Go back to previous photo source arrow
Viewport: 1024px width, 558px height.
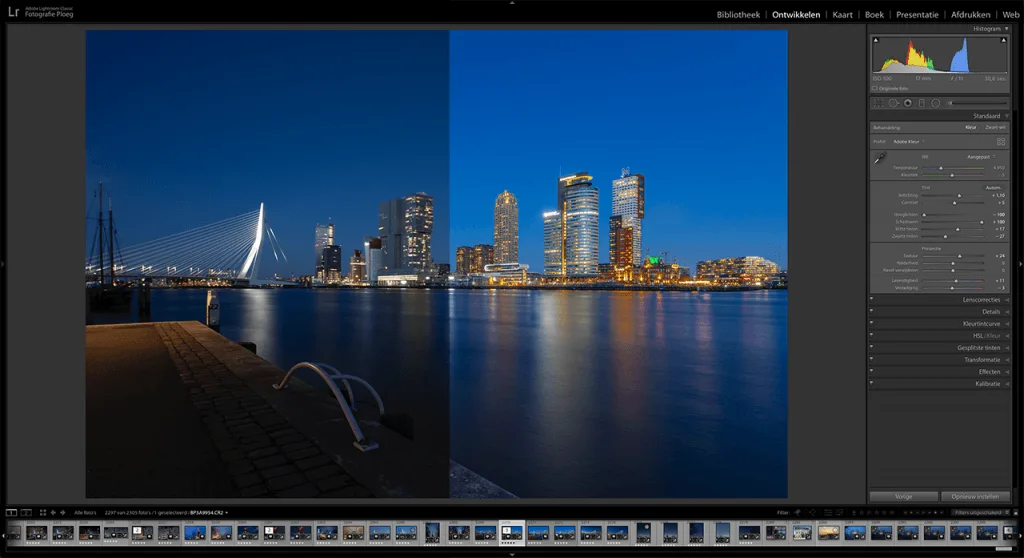point(54,513)
